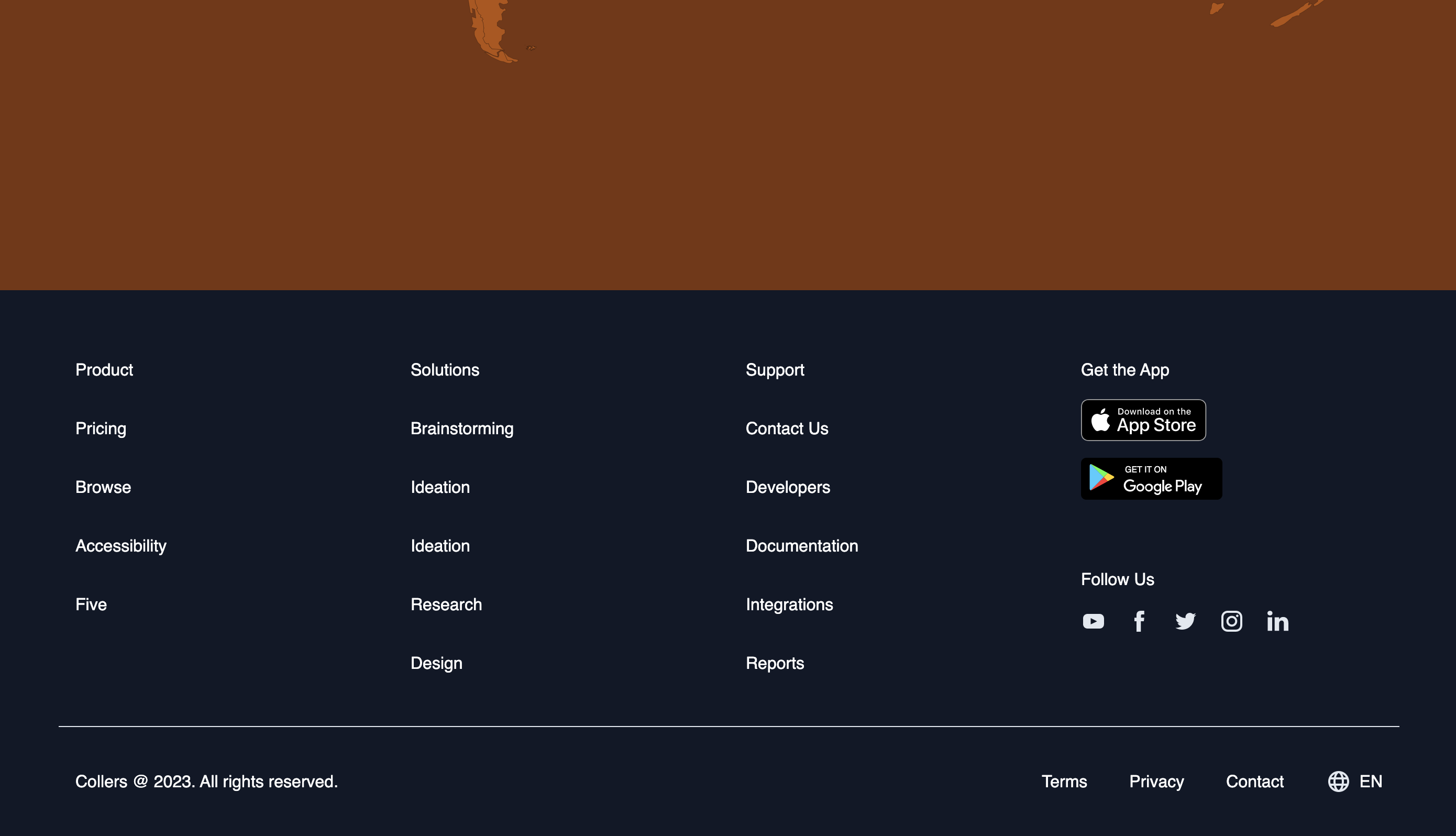Click the Brainstorming solutions link
The image size is (1456, 836).
coord(462,428)
